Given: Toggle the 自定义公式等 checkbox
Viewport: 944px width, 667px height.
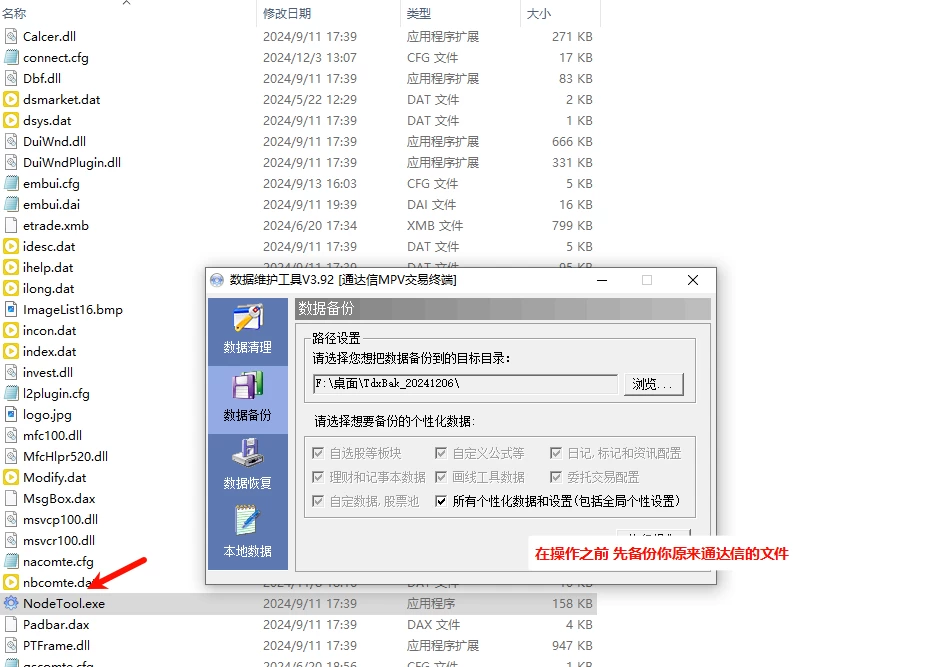Looking at the screenshot, I should pyautogui.click(x=441, y=453).
